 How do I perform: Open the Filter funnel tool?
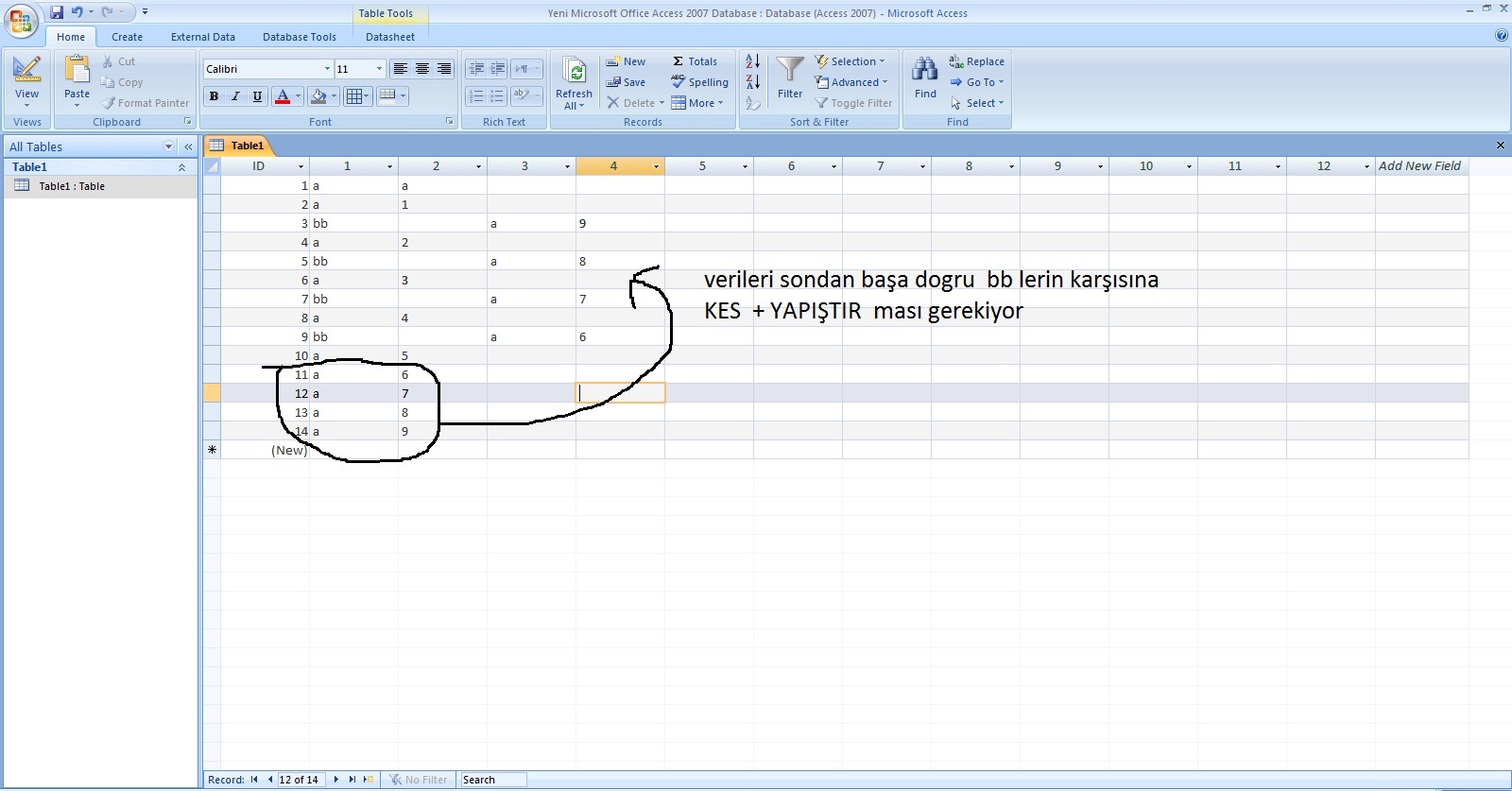click(790, 70)
